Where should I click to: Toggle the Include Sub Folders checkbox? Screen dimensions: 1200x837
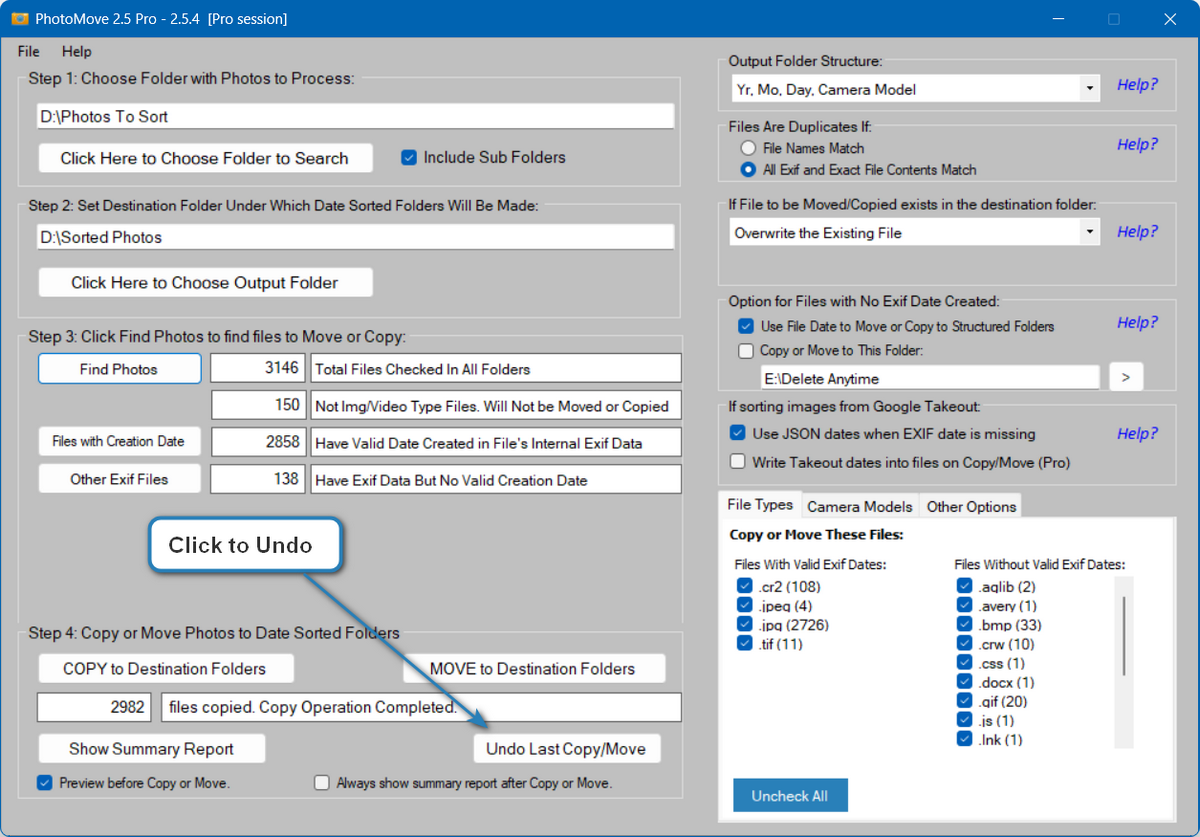[x=409, y=157]
